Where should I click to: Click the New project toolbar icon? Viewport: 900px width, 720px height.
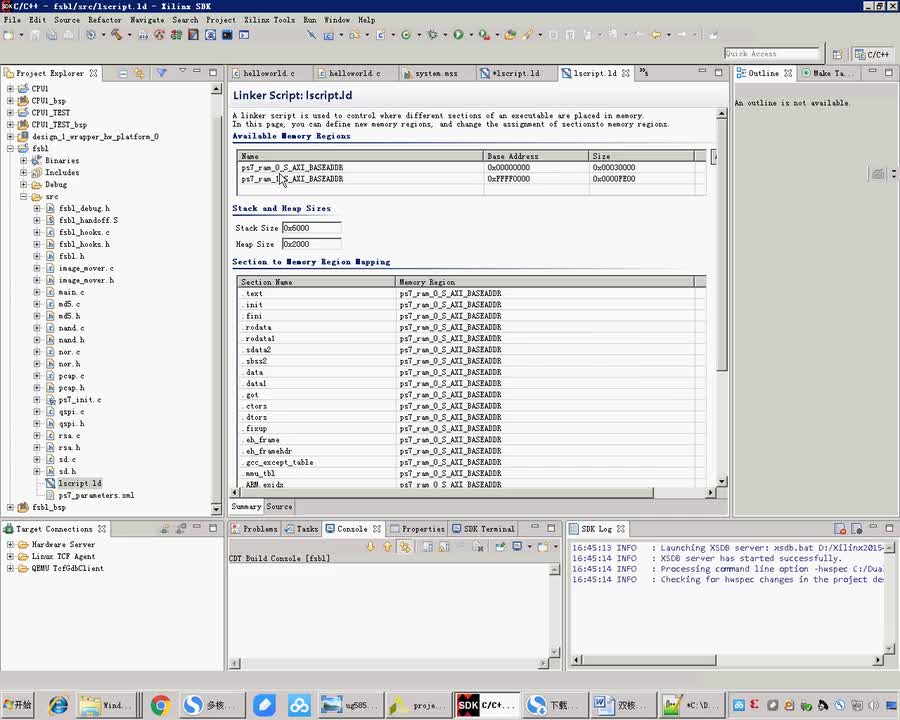[x=9, y=35]
